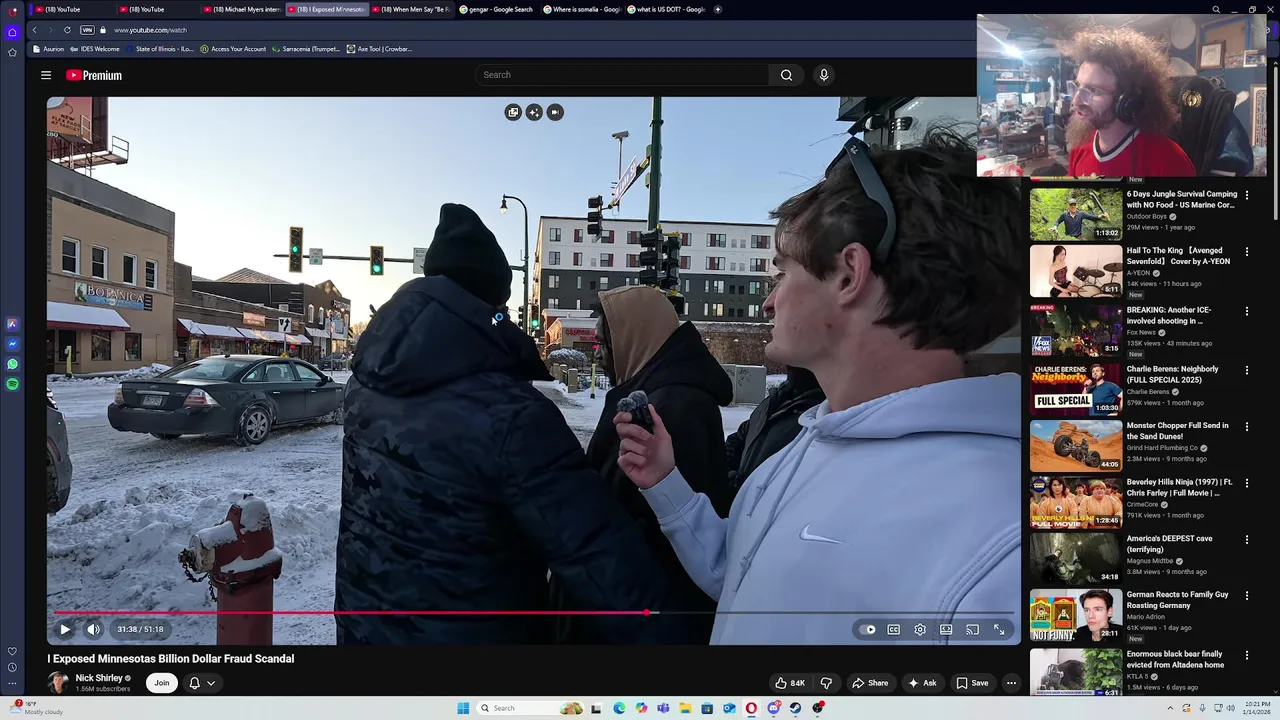Open Nick Shirley channel link
The height and width of the screenshot is (720, 1280).
coord(99,678)
